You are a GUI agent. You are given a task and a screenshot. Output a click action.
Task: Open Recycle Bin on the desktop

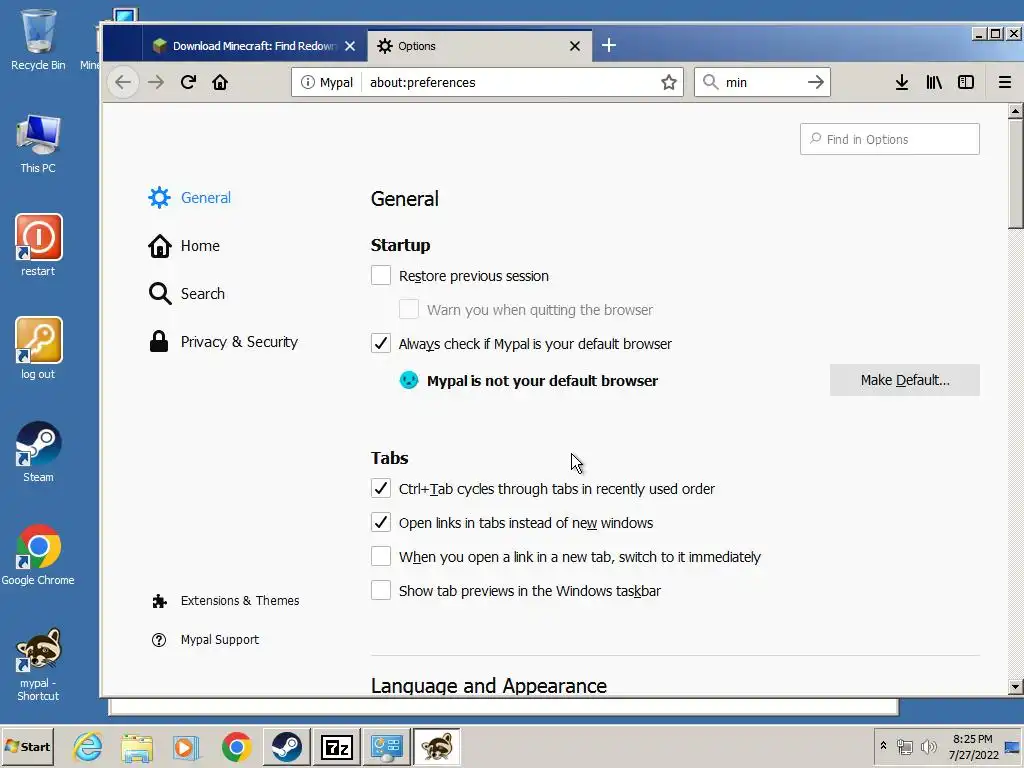[38, 39]
